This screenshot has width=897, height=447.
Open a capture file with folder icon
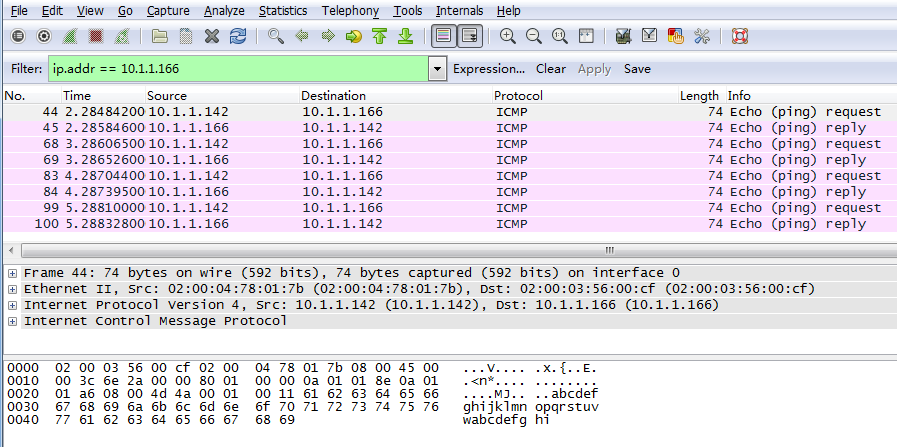coord(160,37)
